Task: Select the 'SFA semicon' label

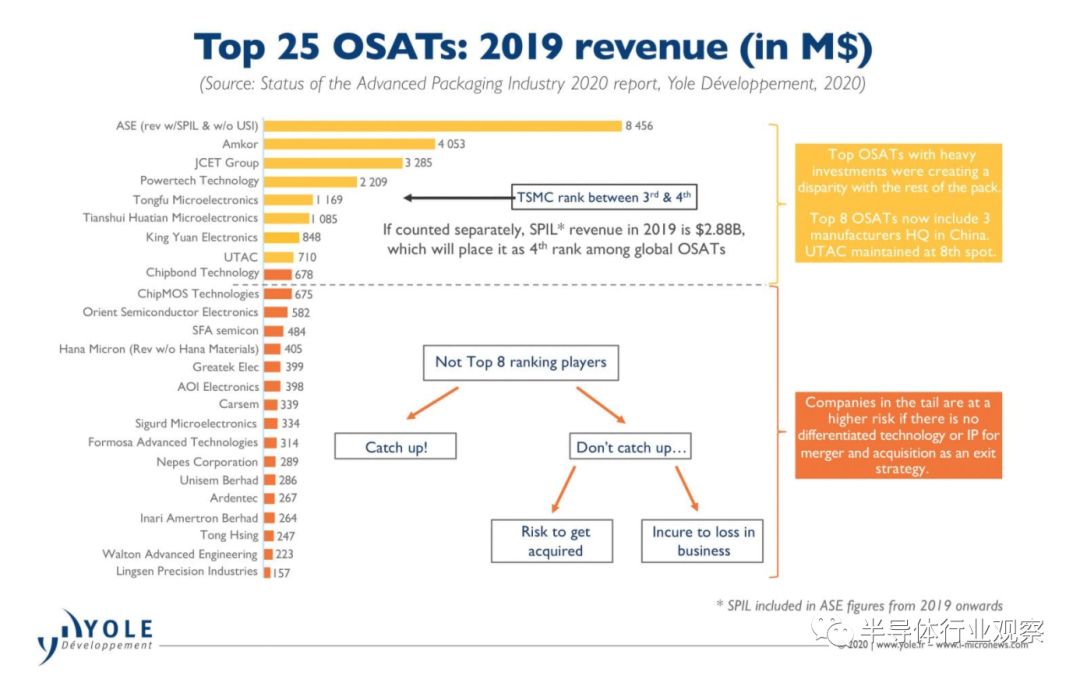Action: click(x=225, y=331)
